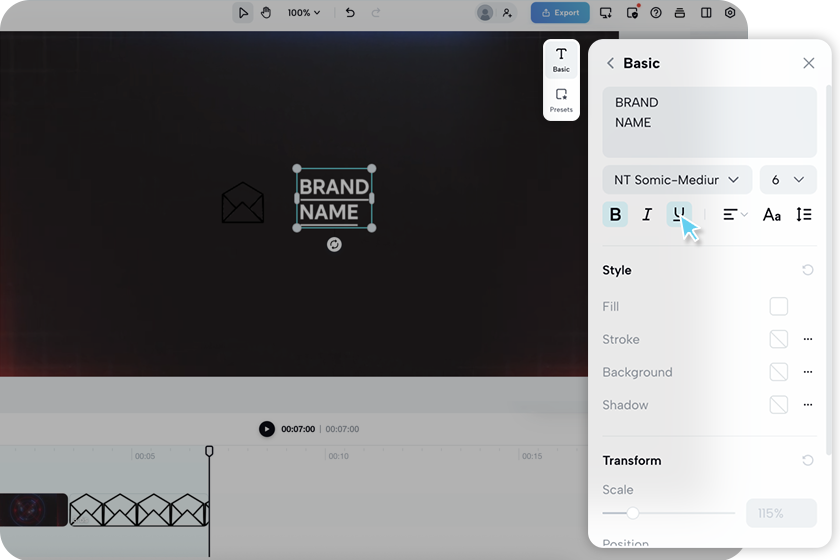Toggle bold formatting
This screenshot has height=560, width=840.
(x=615, y=214)
